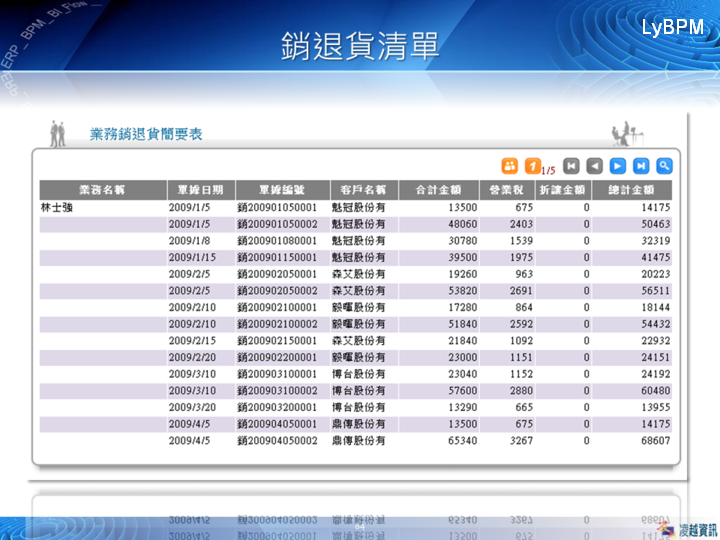The height and width of the screenshot is (540, 720).
Task: Click the orange people group icon
Action: point(509,166)
